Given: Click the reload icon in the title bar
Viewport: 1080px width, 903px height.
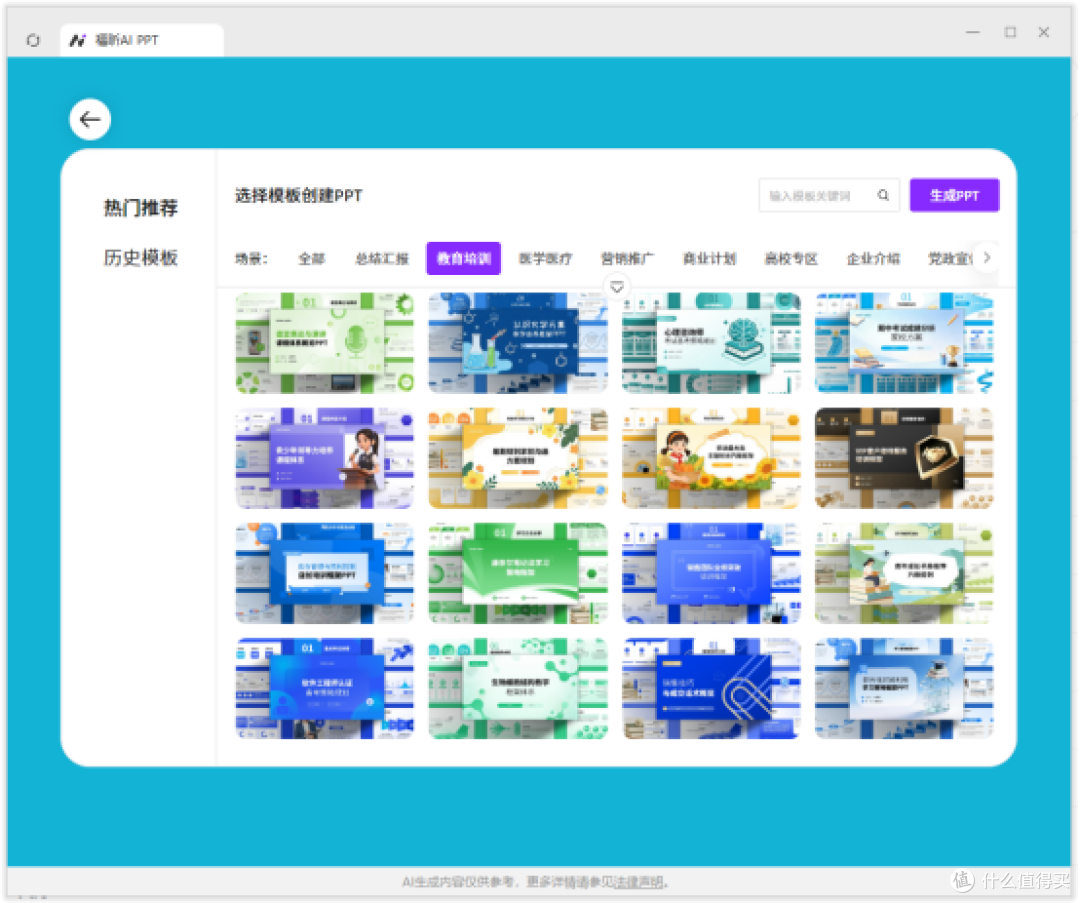Looking at the screenshot, I should pos(33,41).
